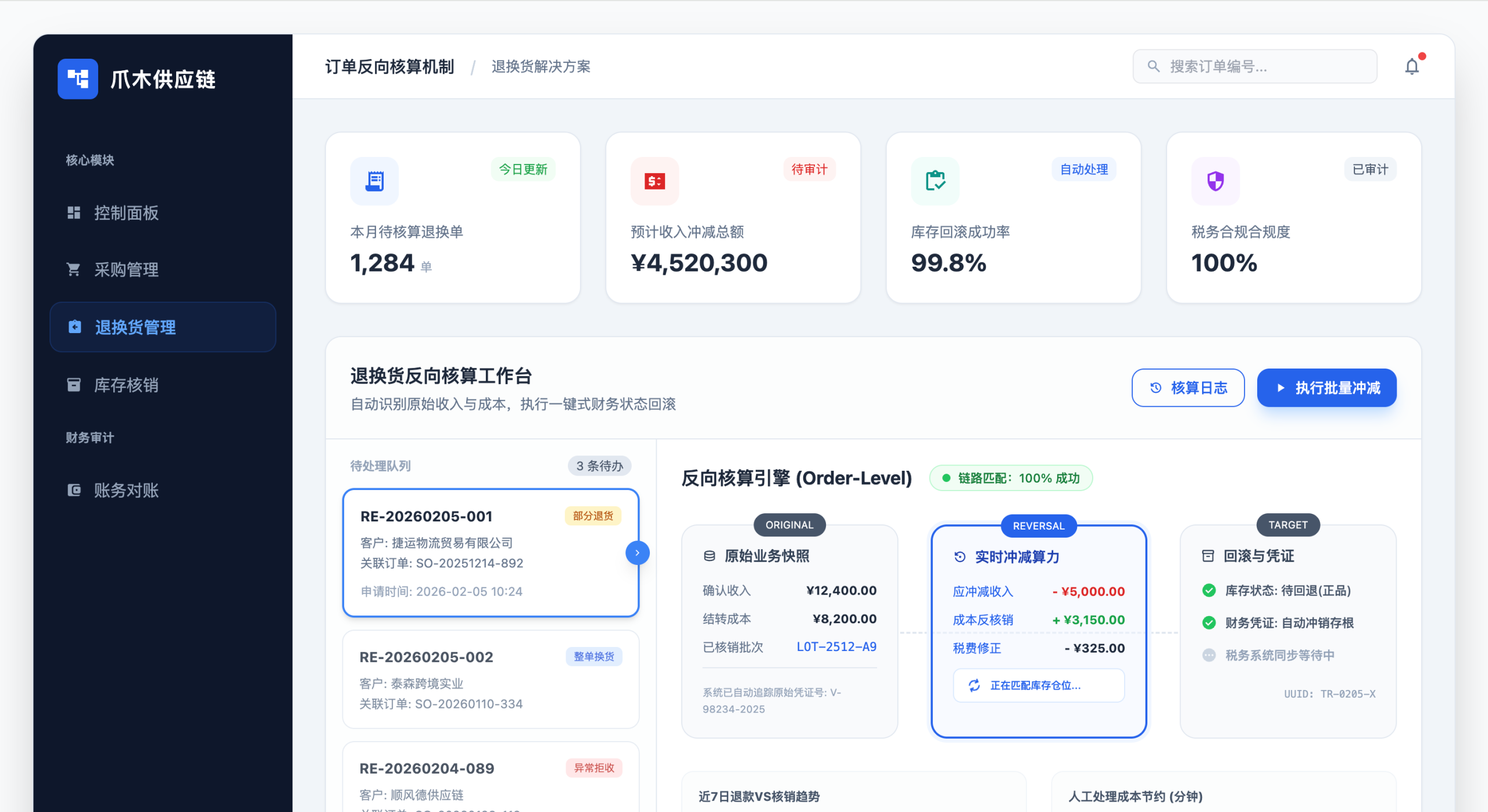Screen dimensions: 1488x812
Task: Click the 爪木供应链 logo icon
Action: click(x=78, y=78)
